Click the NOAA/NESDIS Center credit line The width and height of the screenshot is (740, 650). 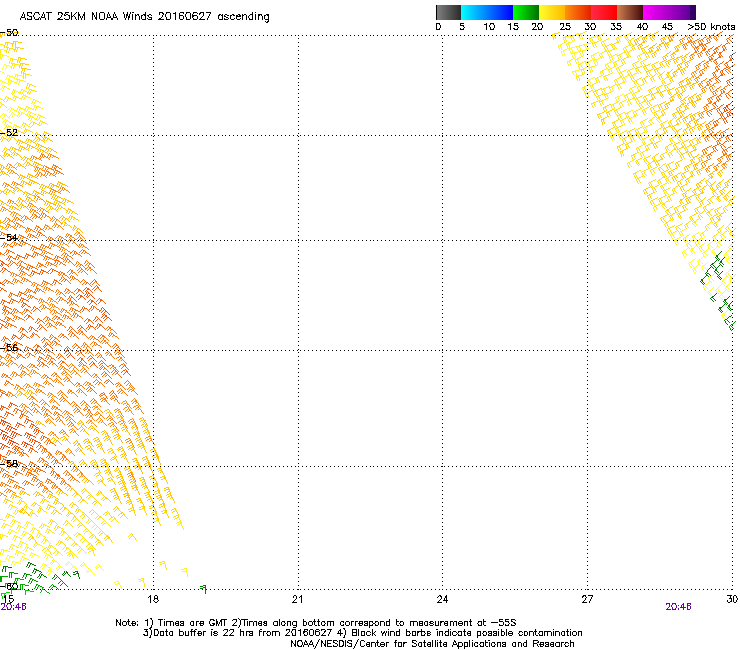pos(432,644)
